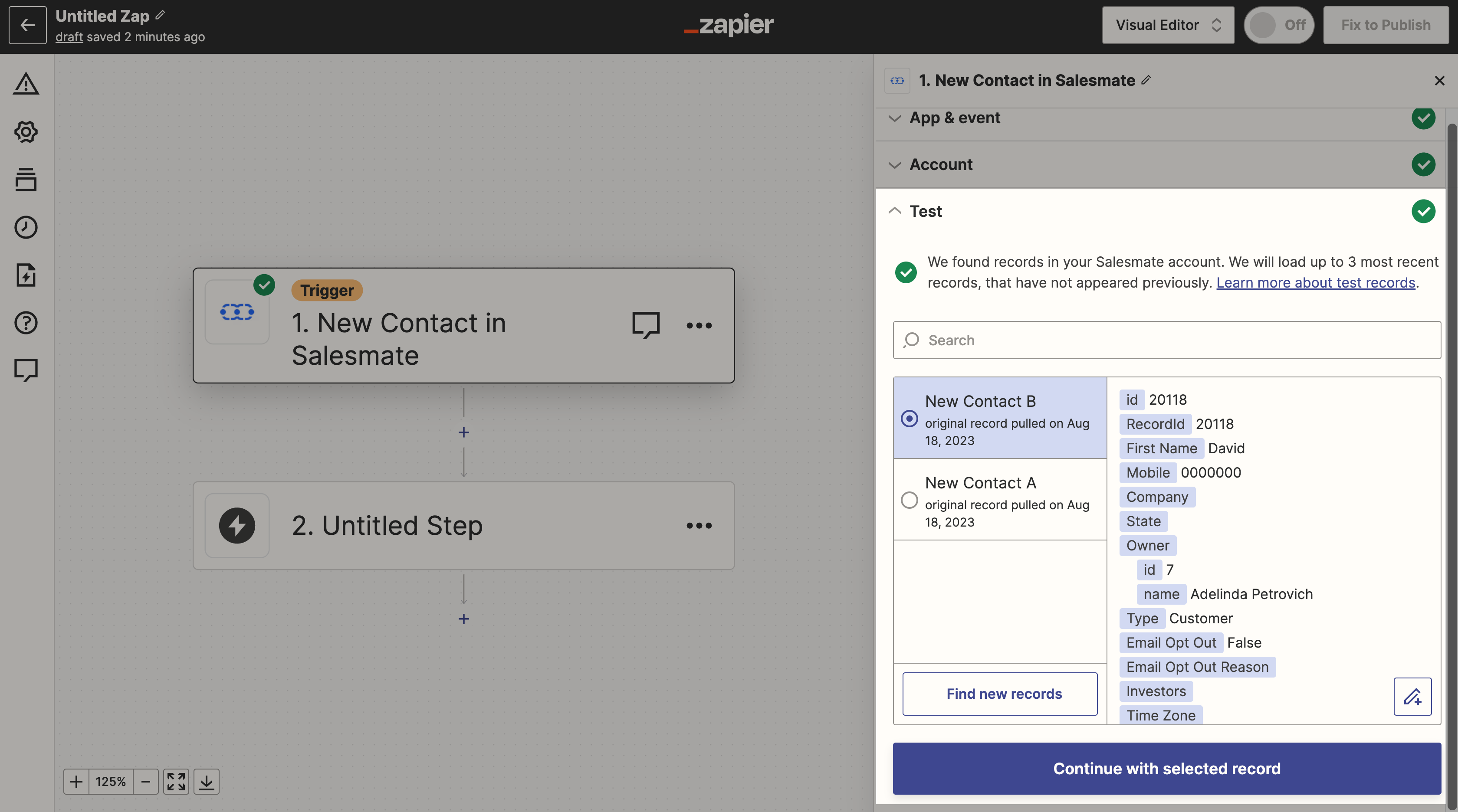Export the Zap with download icon

tap(207, 782)
